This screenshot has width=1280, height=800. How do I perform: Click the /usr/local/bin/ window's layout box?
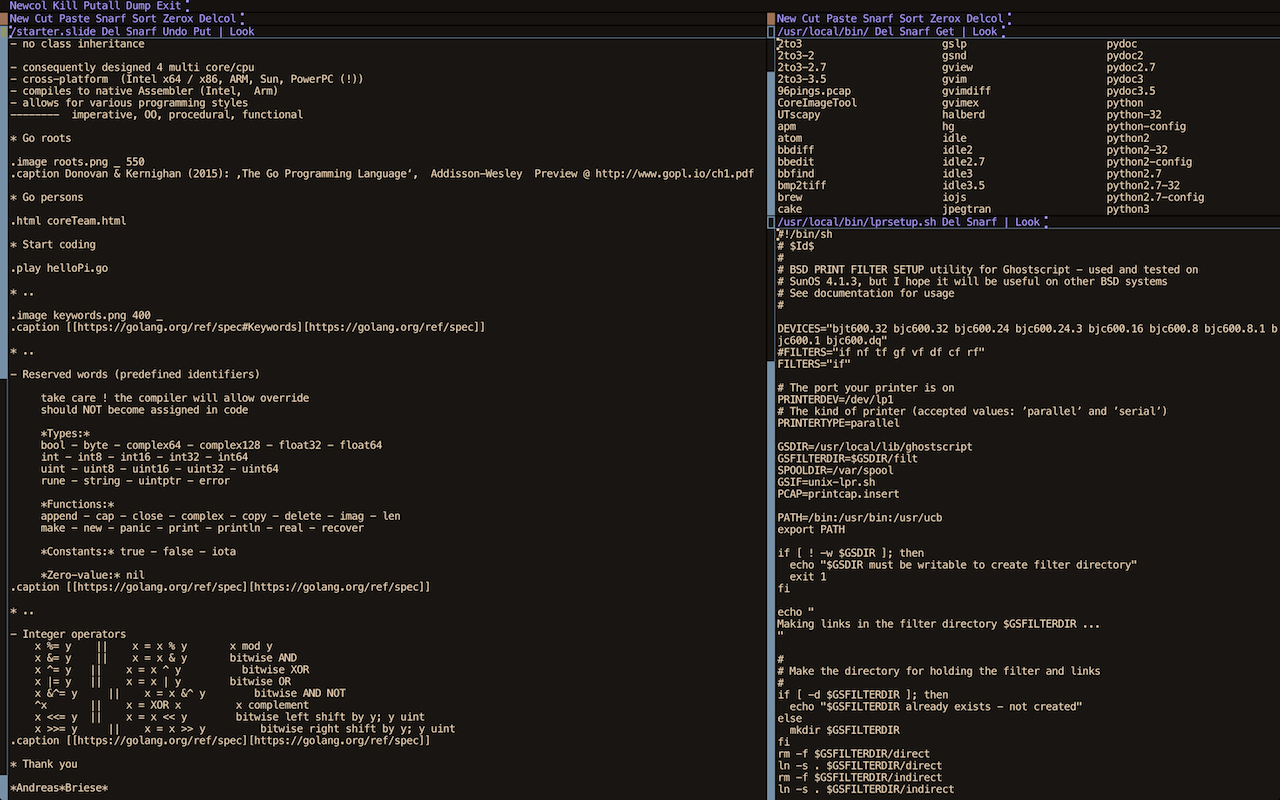(x=771, y=31)
